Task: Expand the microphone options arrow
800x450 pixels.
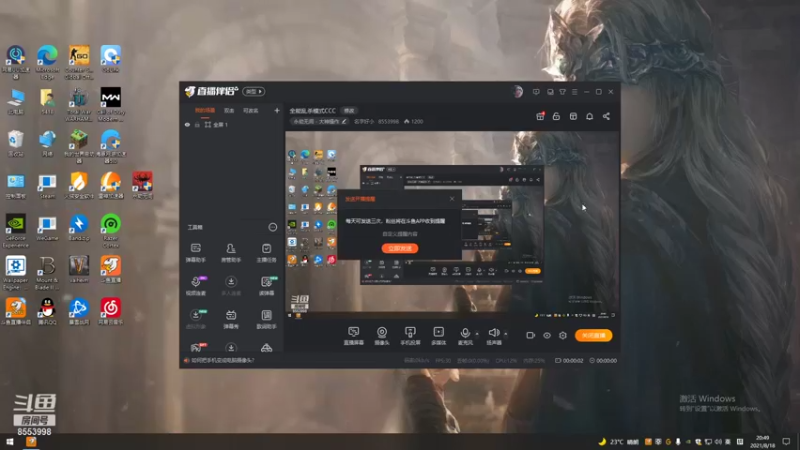Action: [477, 334]
